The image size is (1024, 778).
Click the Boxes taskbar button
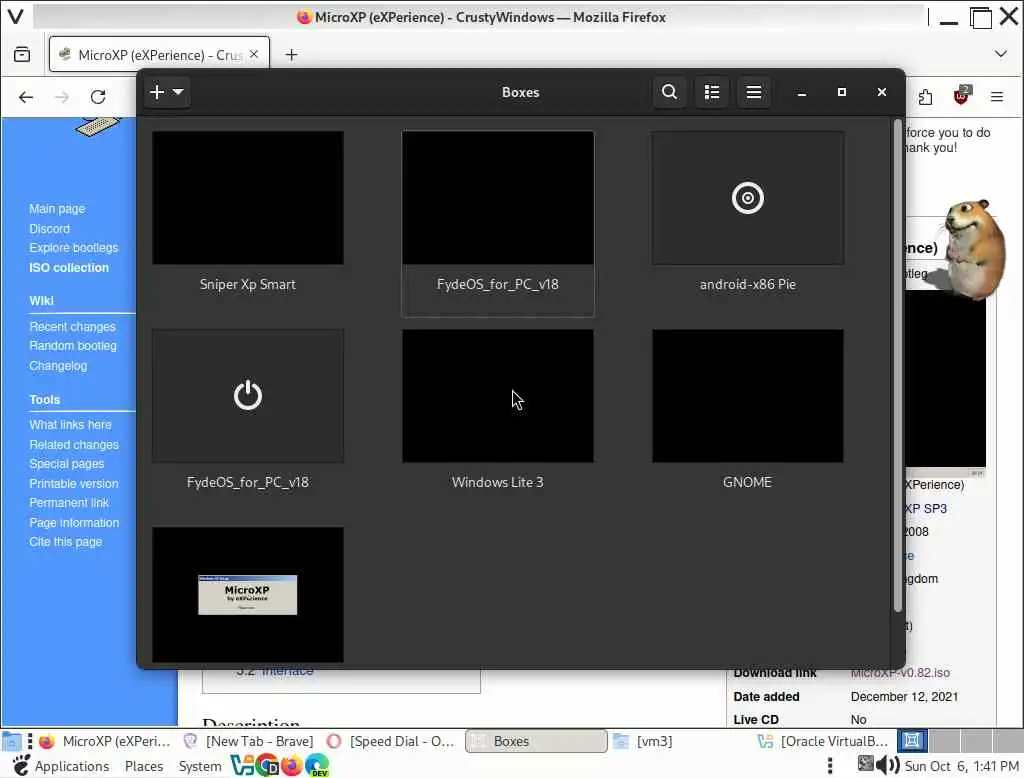coord(536,741)
